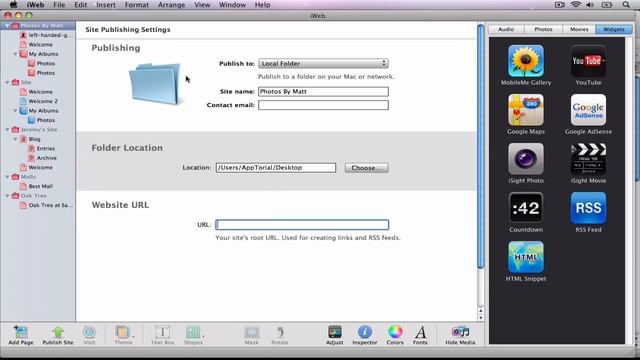The height and width of the screenshot is (360, 640).
Task: Select the Oak Tree at Sa... page
Action: coord(46,205)
